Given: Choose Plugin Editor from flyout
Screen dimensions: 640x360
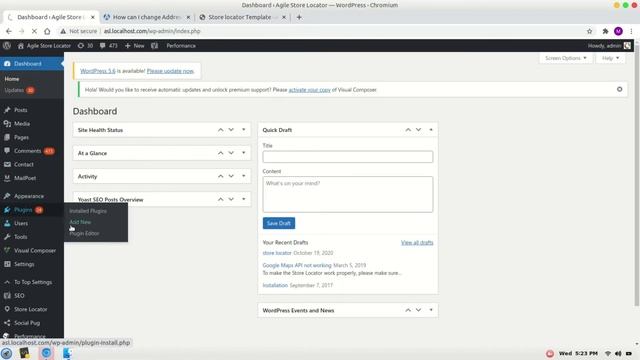Looking at the screenshot, I should (84, 233).
